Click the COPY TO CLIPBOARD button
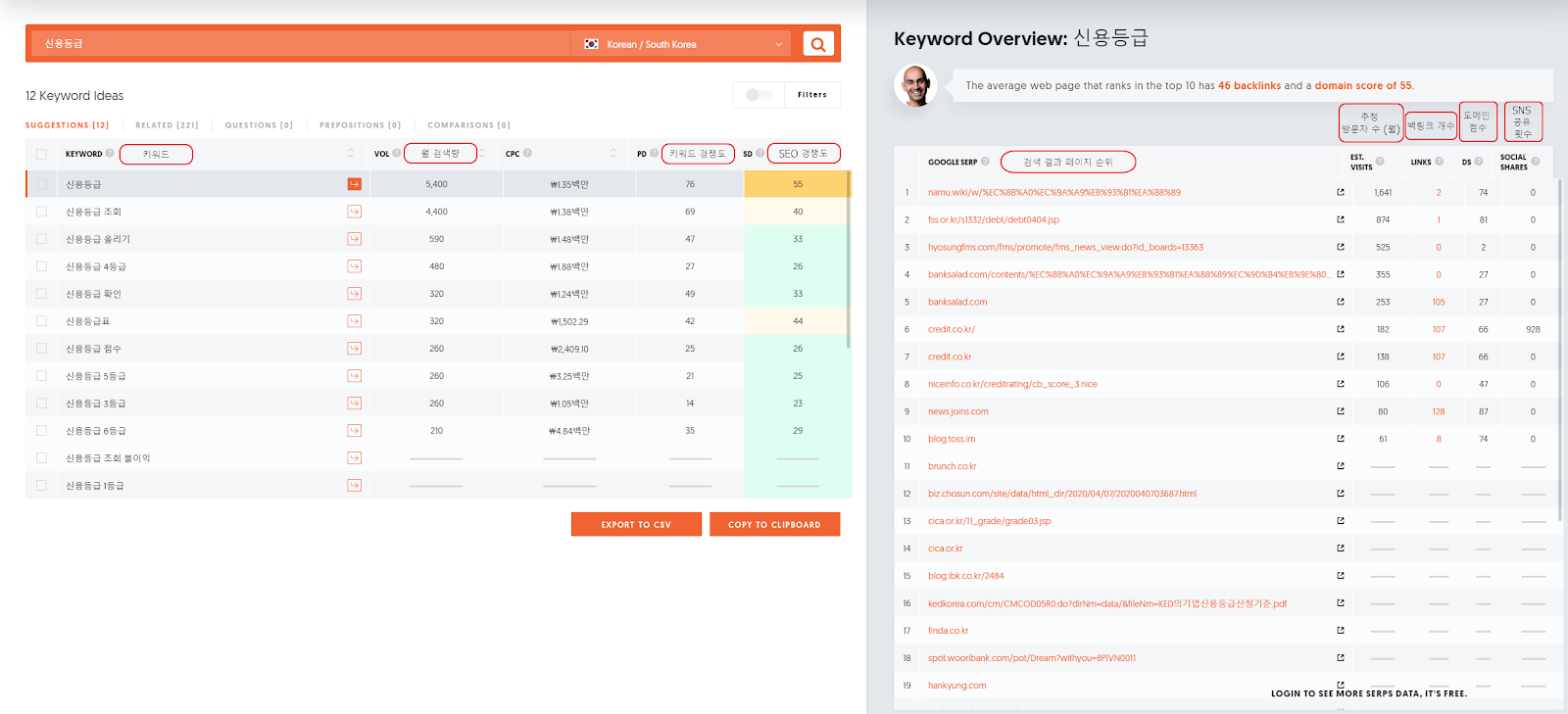 tap(774, 524)
